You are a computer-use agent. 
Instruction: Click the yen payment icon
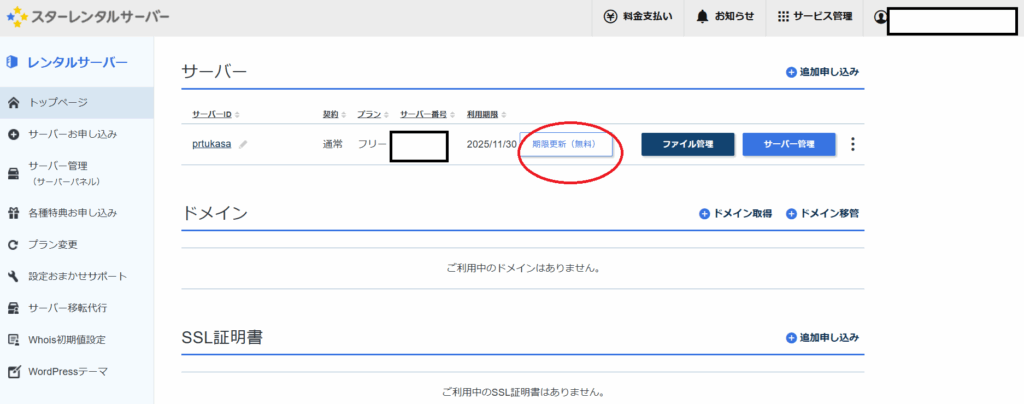611,17
